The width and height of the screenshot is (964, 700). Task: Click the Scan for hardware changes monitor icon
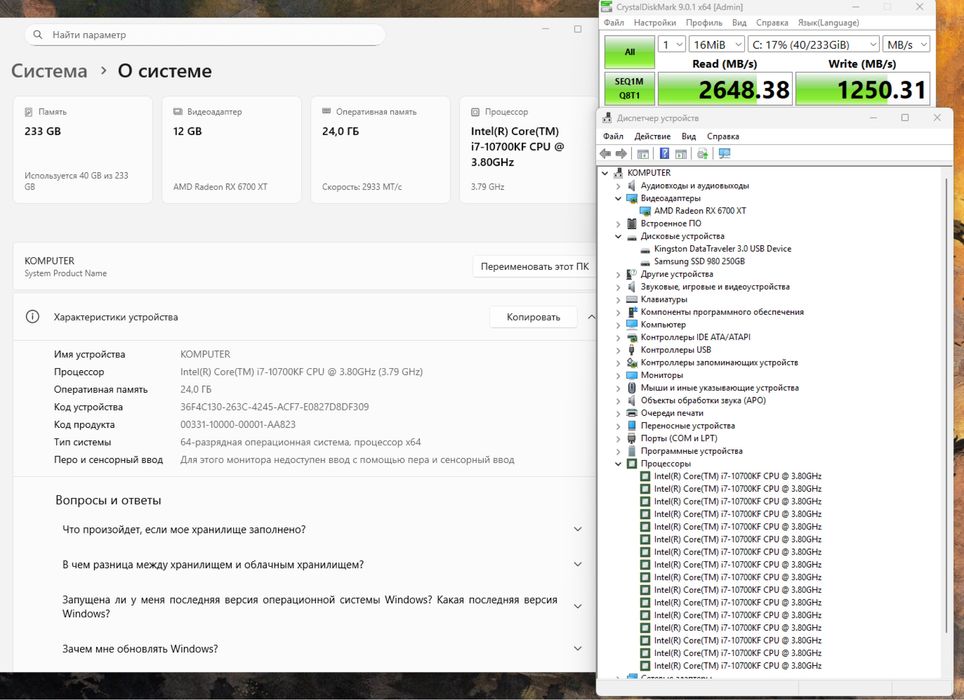pos(724,154)
